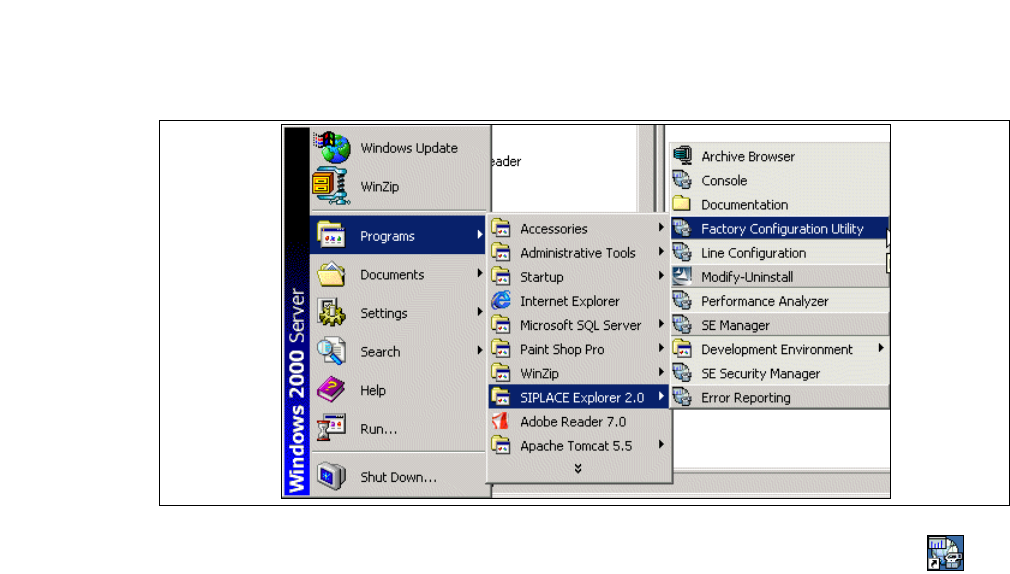Select the Help text label
Screen dimensions: 1010x574
pyautogui.click(x=373, y=390)
